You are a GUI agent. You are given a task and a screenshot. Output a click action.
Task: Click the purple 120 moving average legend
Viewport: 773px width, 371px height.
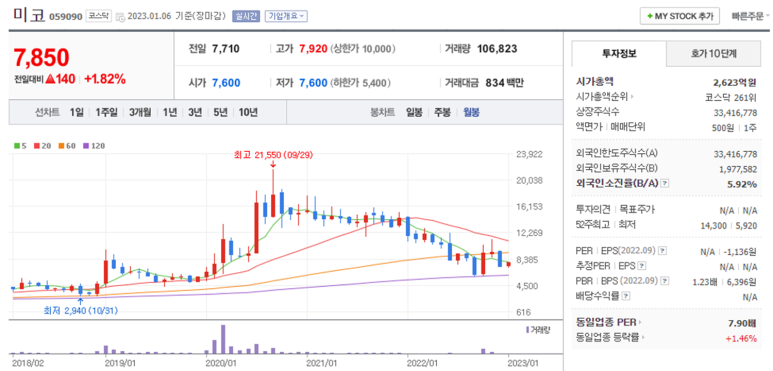[94, 146]
